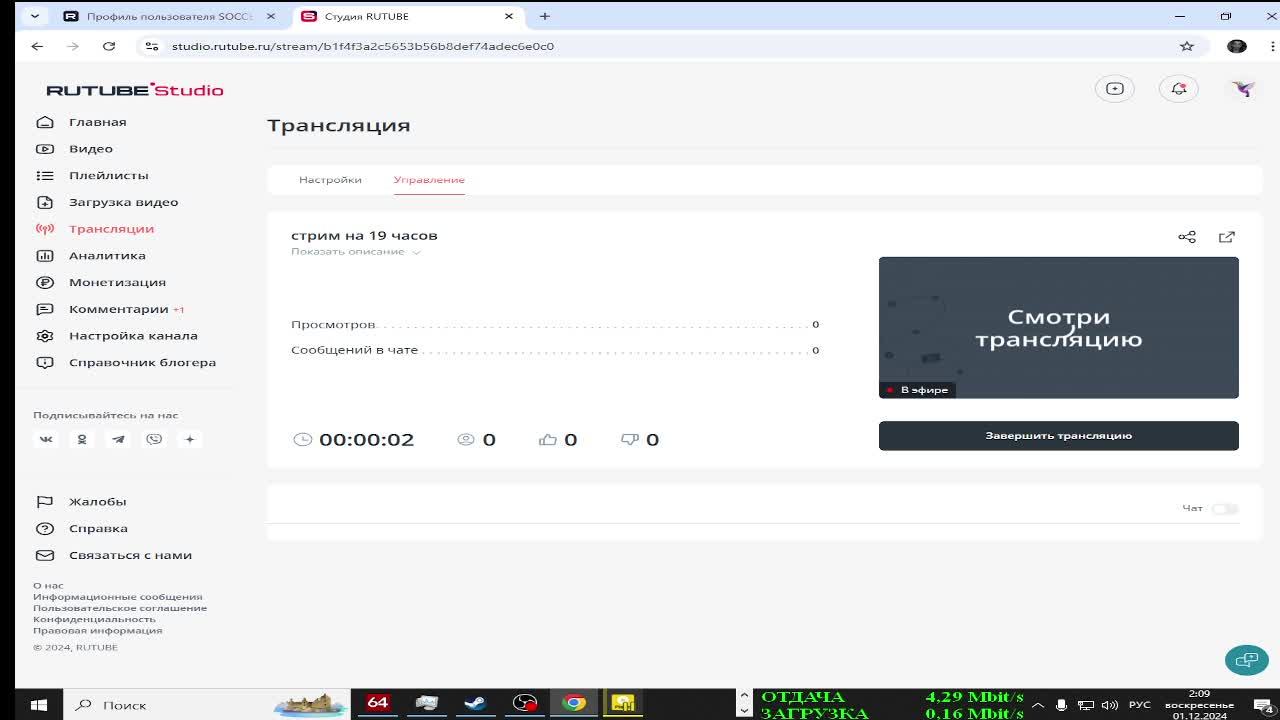The image size is (1280, 720).
Task: Click the Главная home icon
Action: click(45, 122)
